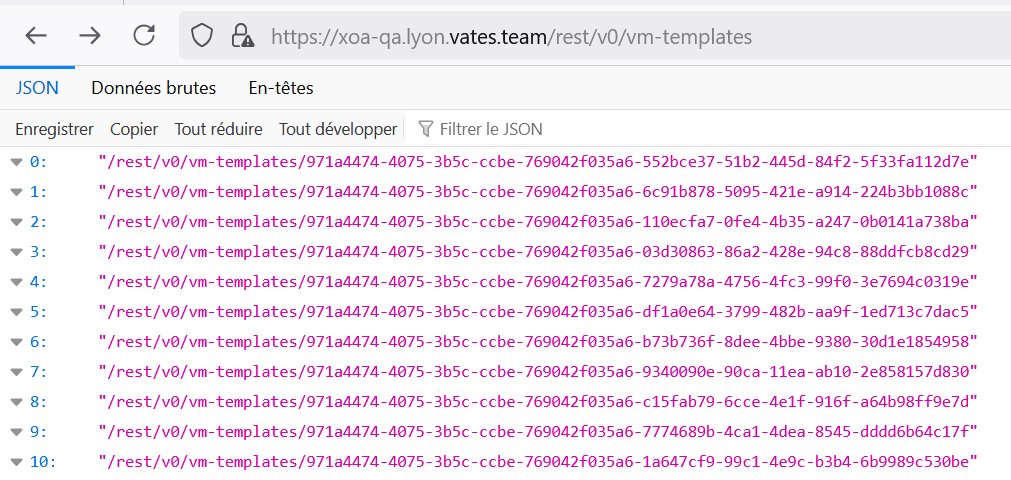The height and width of the screenshot is (480, 1011).
Task: Click the key label 0:
Action: pos(39,162)
